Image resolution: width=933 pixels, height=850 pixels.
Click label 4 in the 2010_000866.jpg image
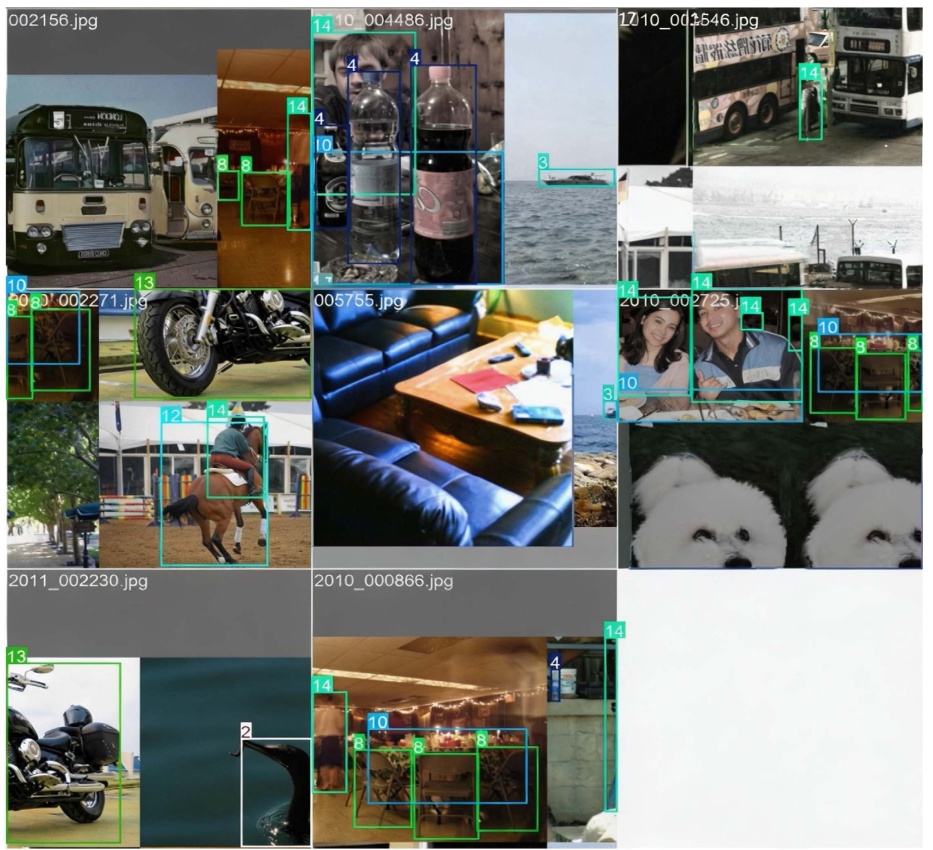(x=554, y=663)
